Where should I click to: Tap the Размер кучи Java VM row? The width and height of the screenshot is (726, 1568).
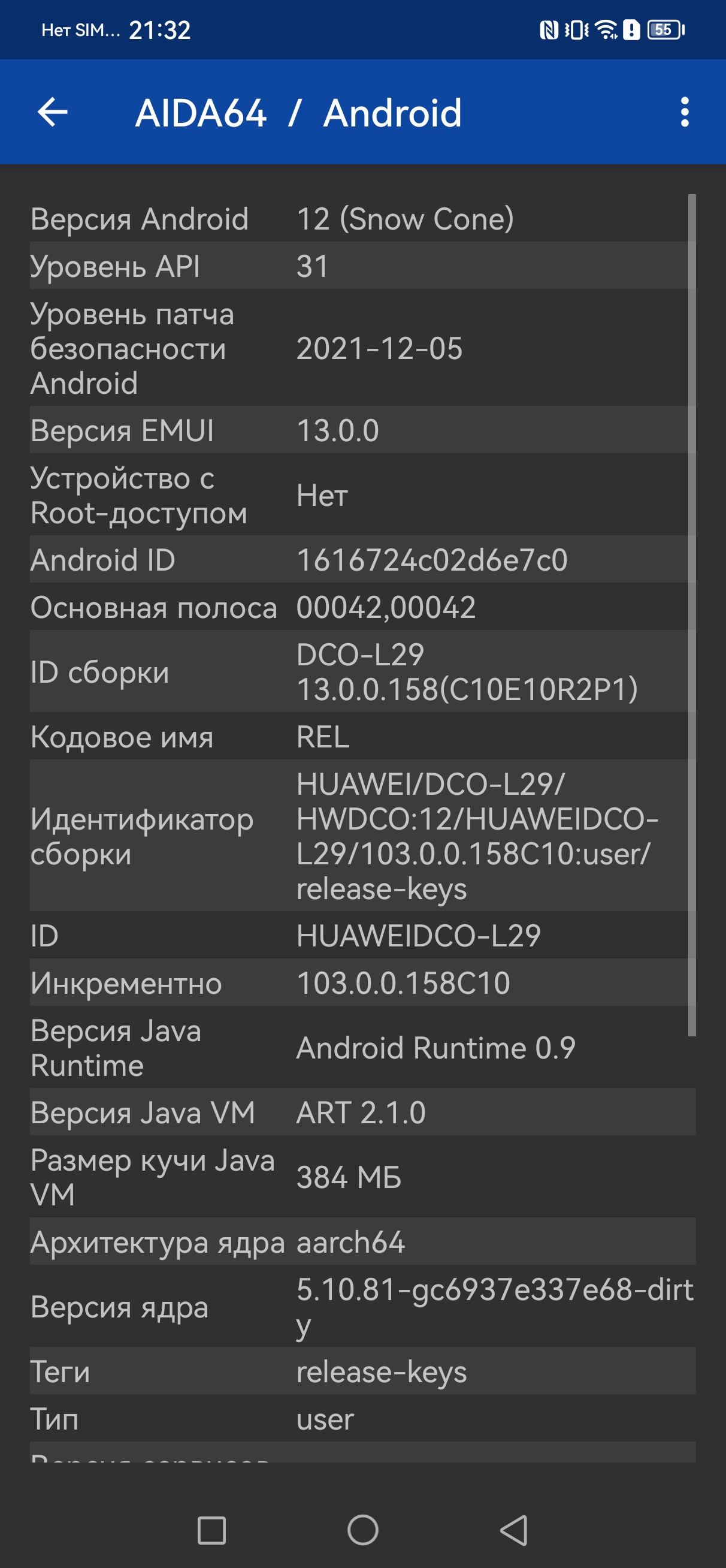pos(362,1177)
